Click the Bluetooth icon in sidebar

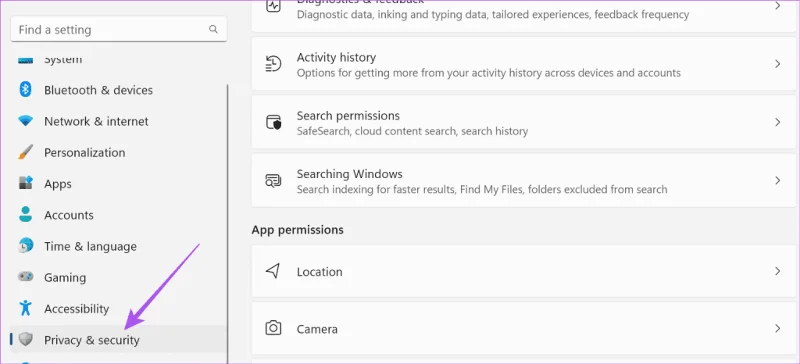click(26, 90)
